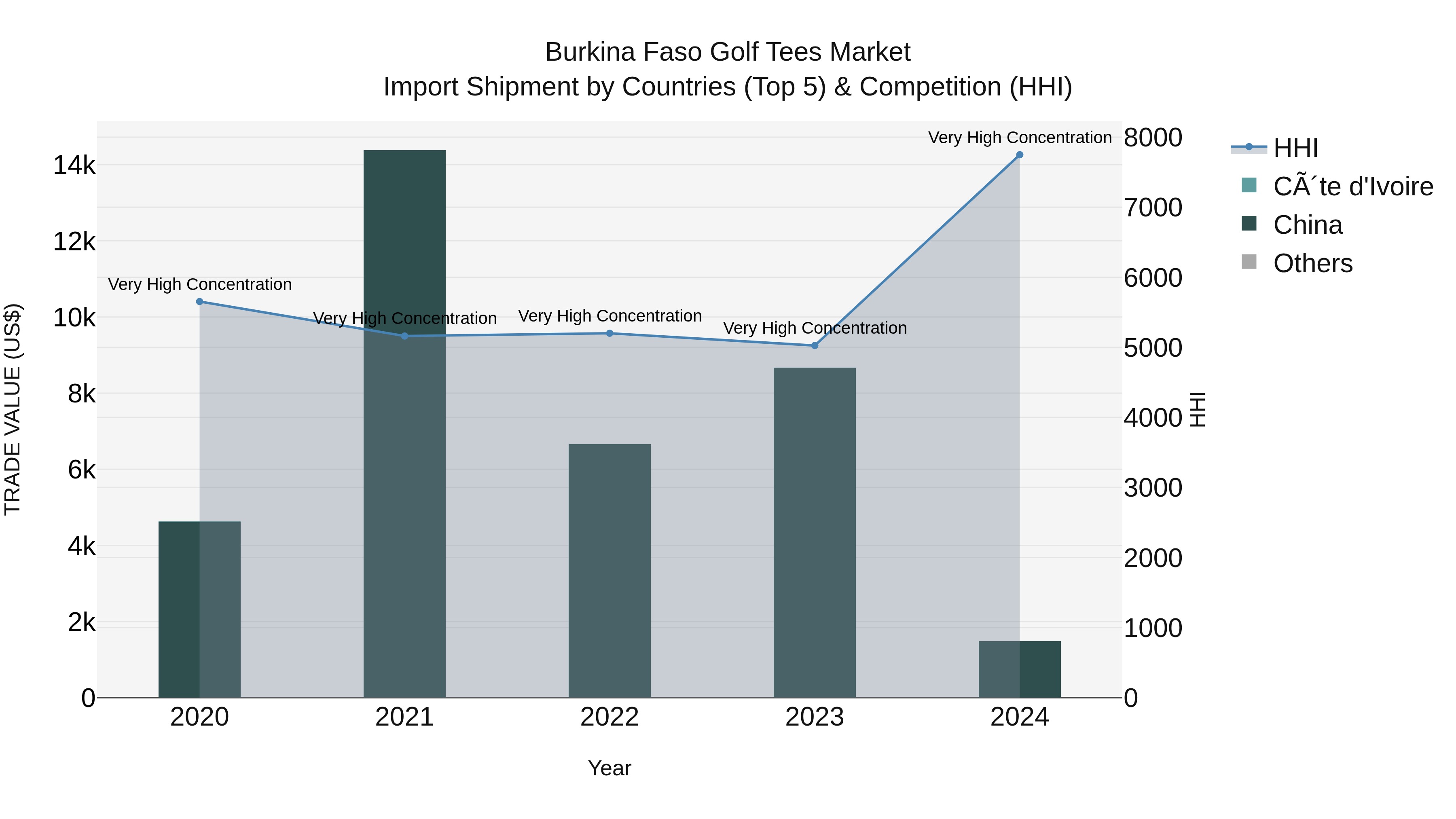Click the 2020 Very High Concentration annotation
The height and width of the screenshot is (819, 1456).
(x=200, y=284)
